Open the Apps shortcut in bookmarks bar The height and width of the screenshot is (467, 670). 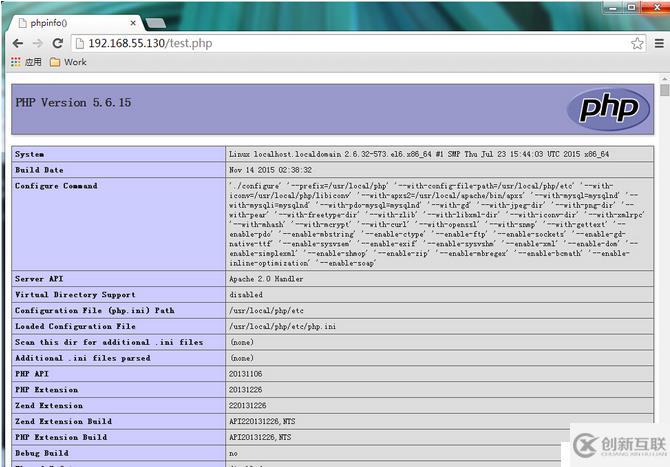coord(26,62)
